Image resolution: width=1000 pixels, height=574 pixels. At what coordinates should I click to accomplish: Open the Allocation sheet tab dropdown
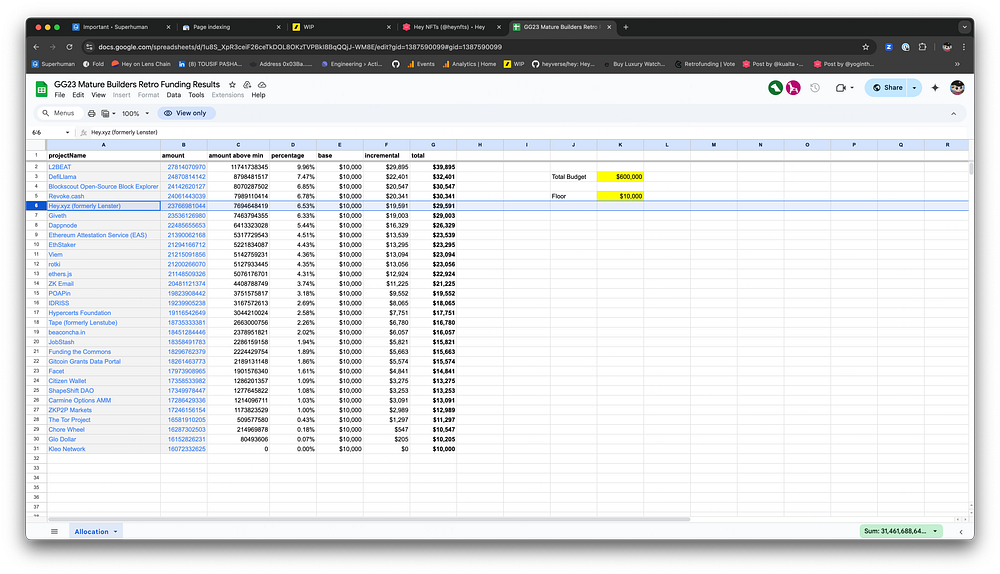tap(115, 531)
